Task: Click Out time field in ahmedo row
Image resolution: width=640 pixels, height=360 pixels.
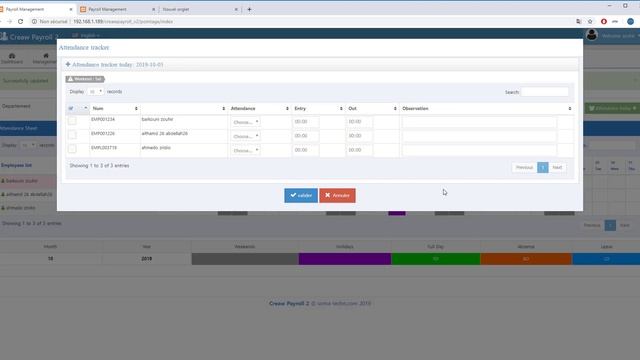Action: click(x=359, y=150)
